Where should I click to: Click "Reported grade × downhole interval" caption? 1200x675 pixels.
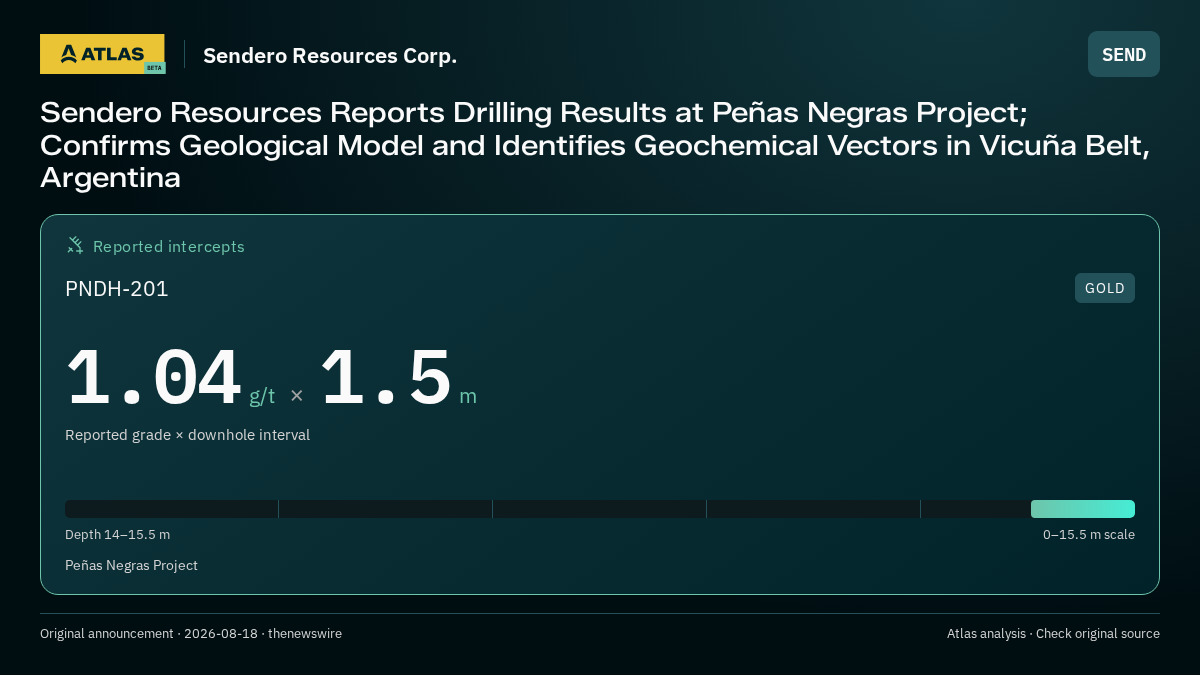(x=188, y=435)
